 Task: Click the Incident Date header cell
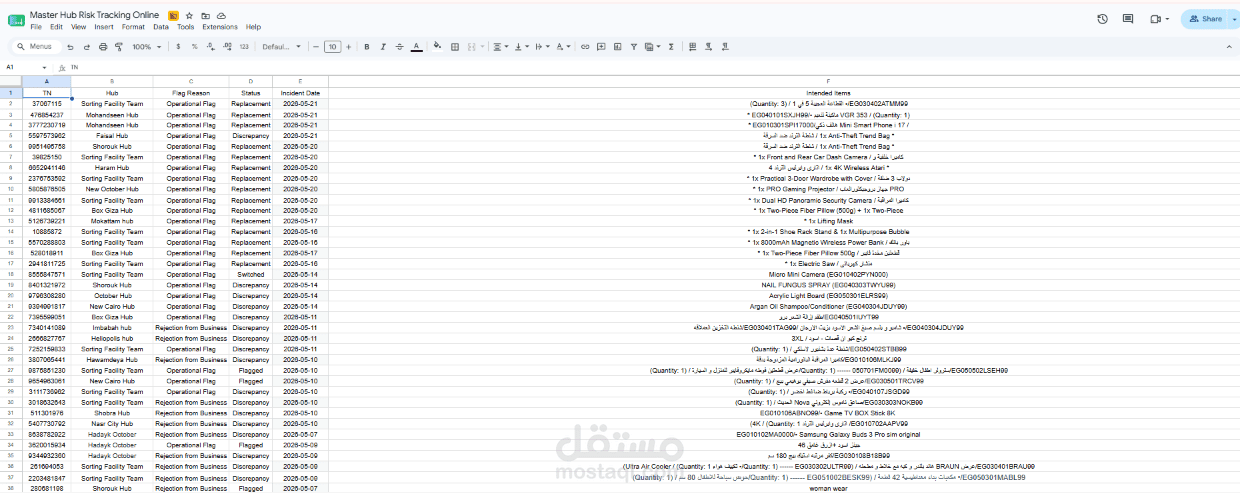(x=300, y=93)
